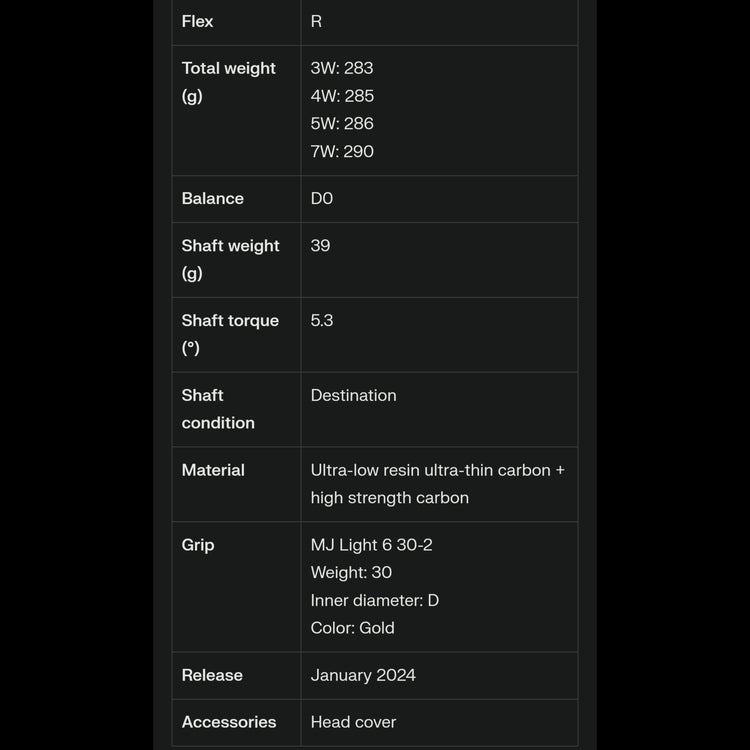Select the shaft weight value 39
The image size is (750, 750).
(320, 245)
